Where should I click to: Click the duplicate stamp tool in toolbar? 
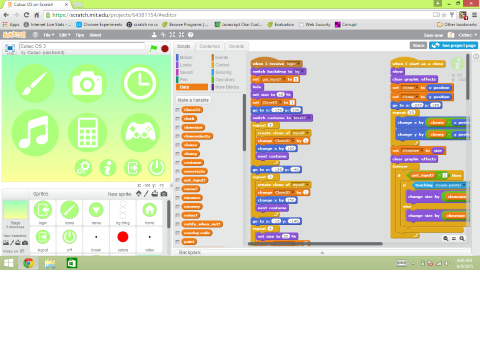coord(154,35)
